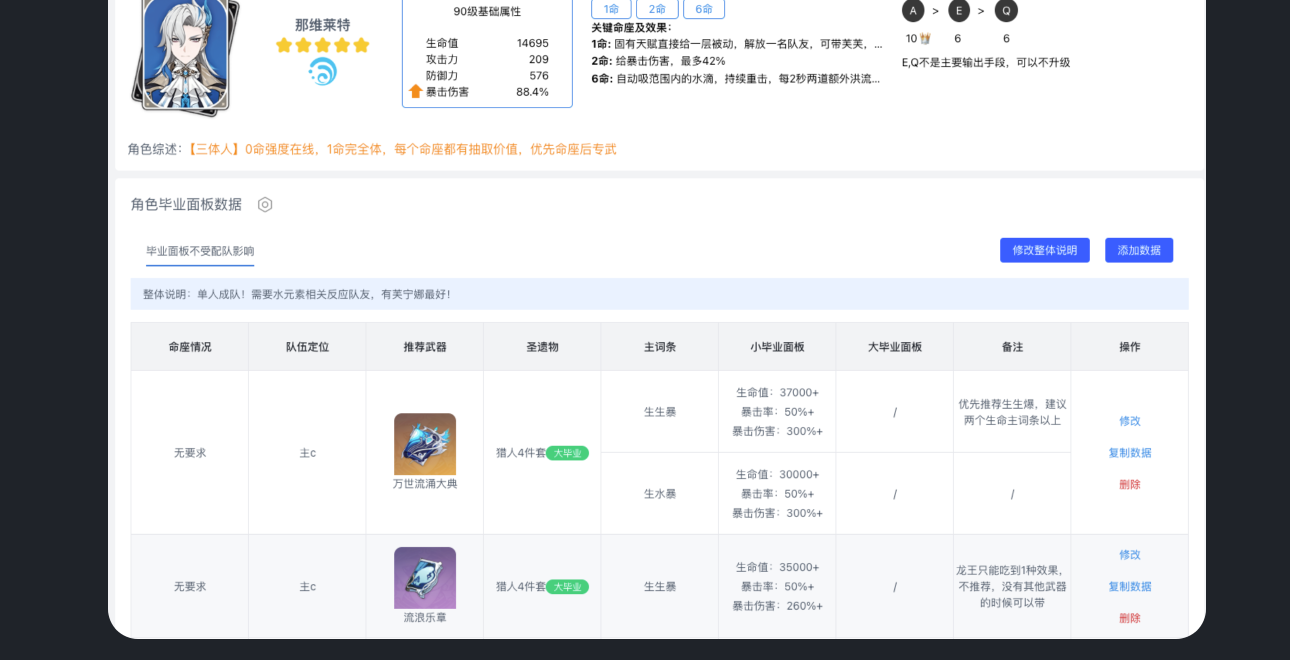This screenshot has width=1290, height=660.
Task: Click 修改 in the 万世流涌大典 row
Action: pos(1129,421)
